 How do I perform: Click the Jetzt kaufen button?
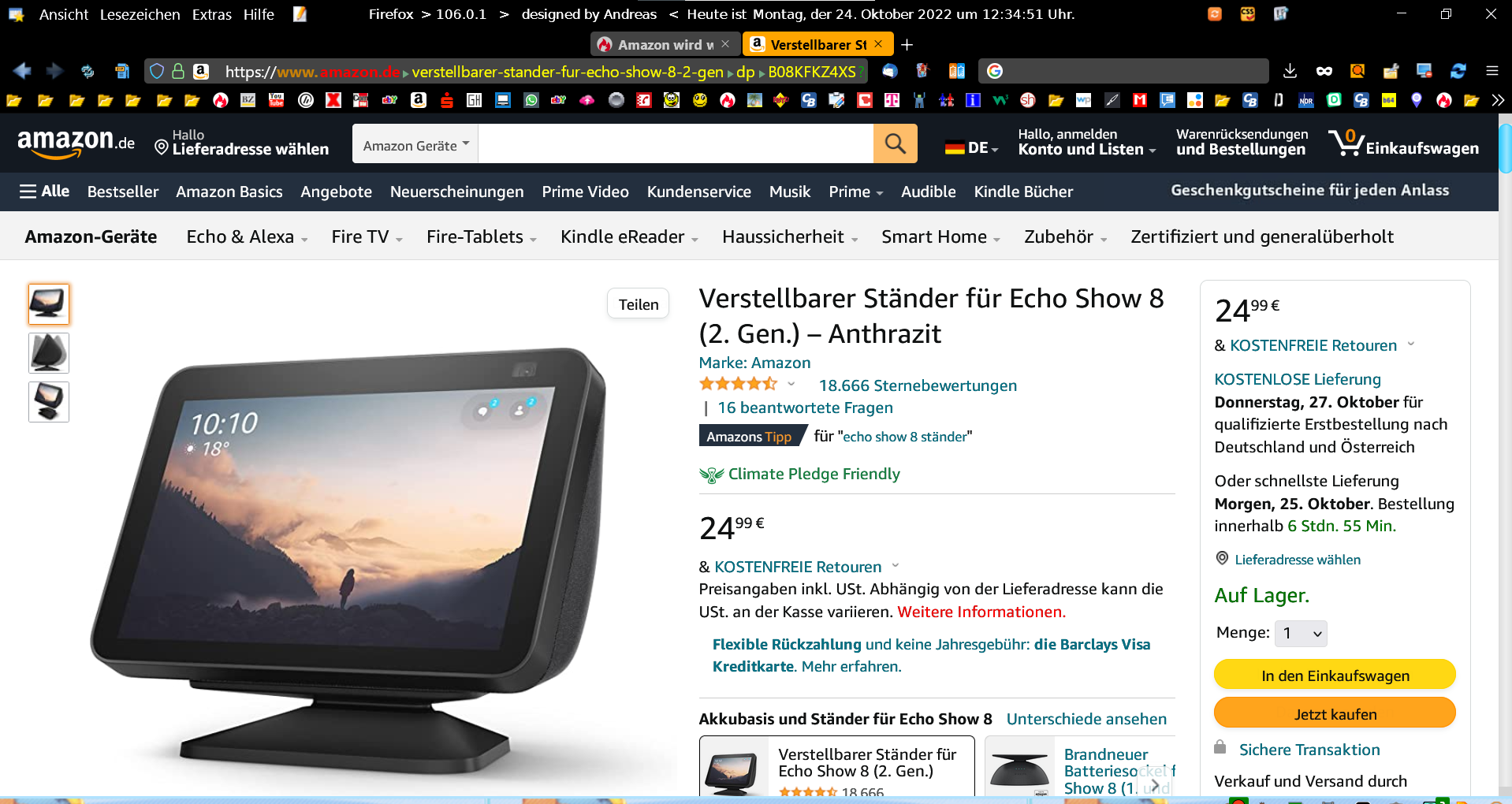point(1335,713)
